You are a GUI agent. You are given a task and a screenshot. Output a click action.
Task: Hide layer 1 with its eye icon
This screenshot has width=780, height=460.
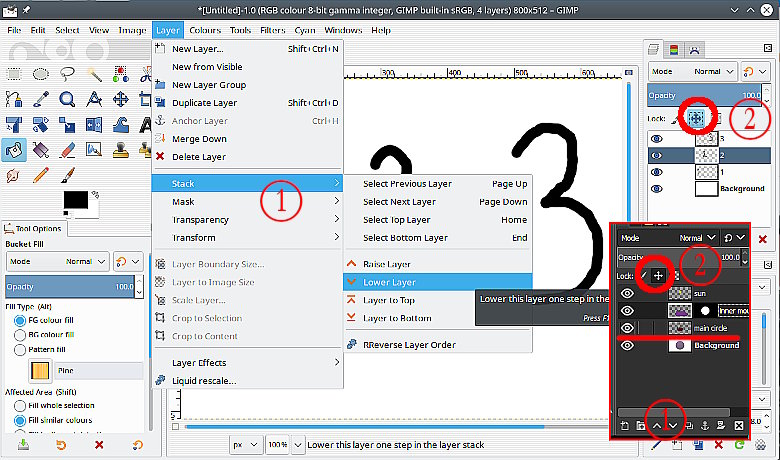[657, 172]
